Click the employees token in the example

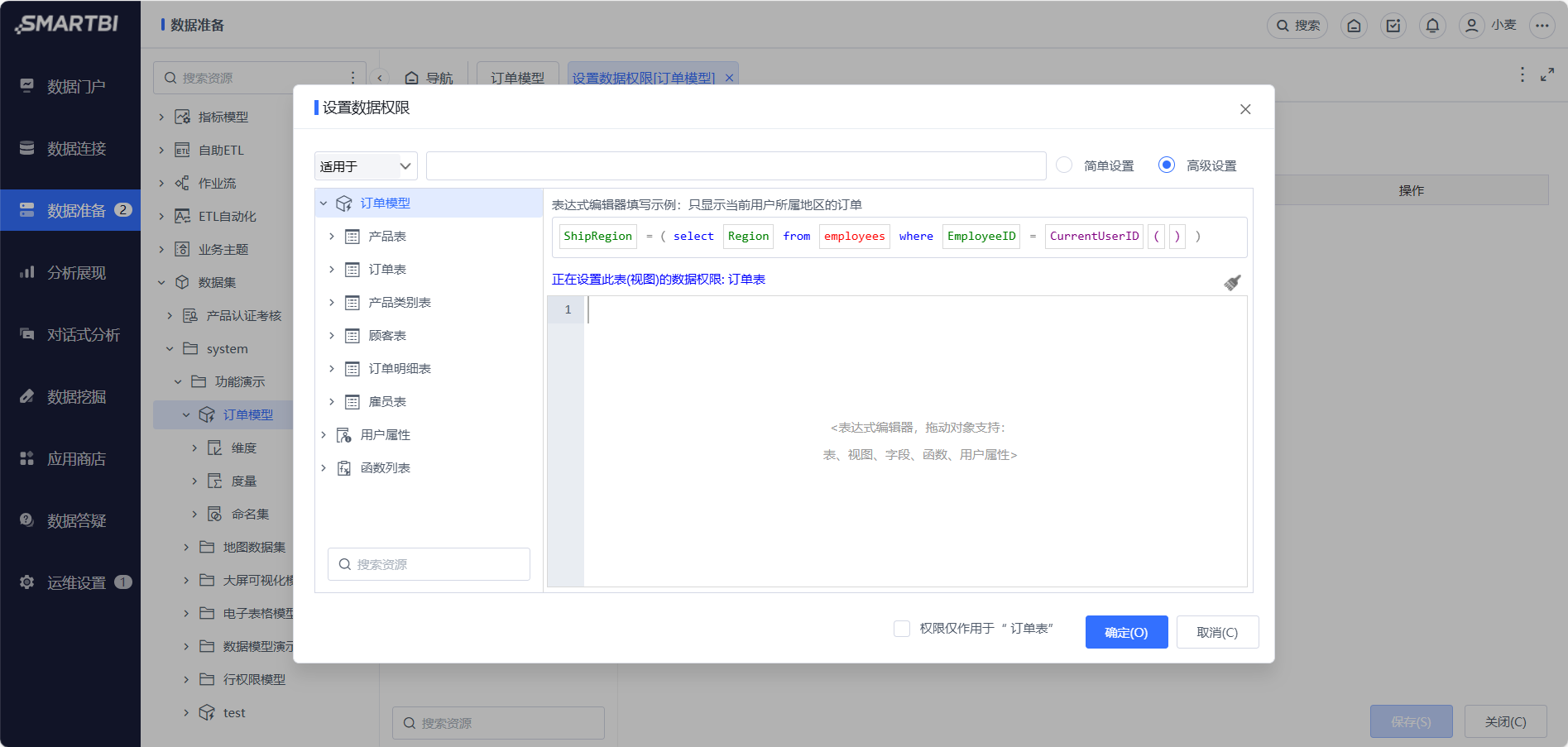(855, 237)
